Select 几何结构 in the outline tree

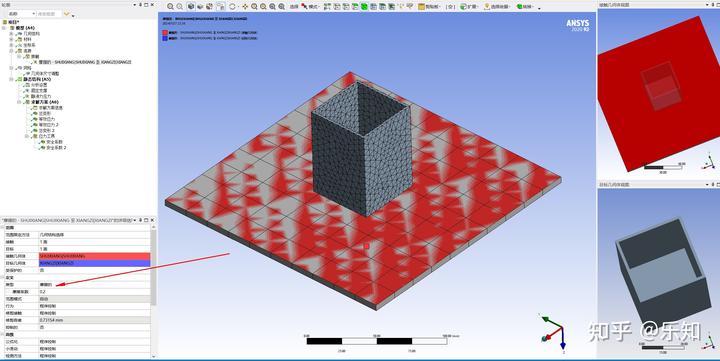pos(32,34)
